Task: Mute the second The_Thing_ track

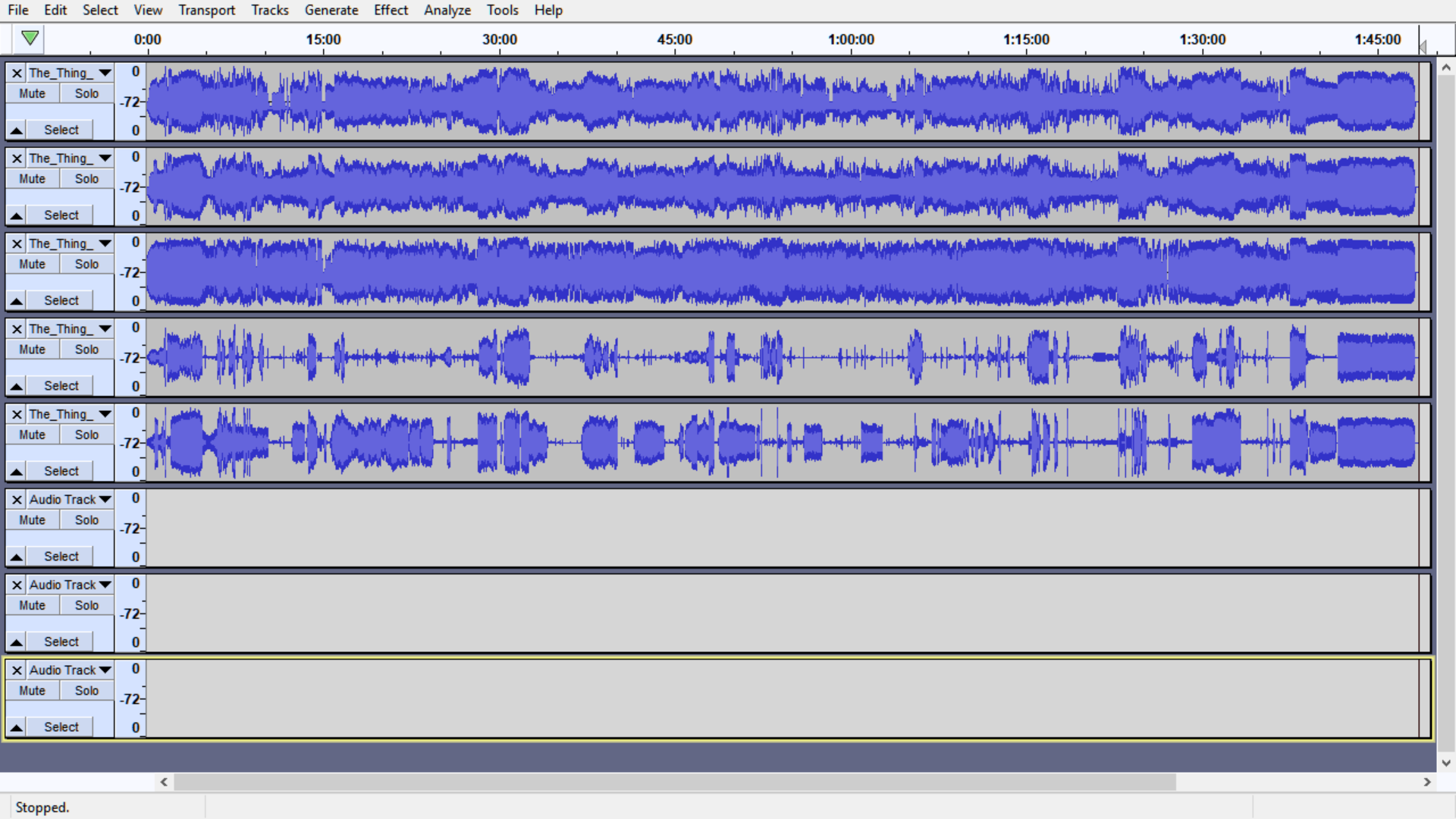Action: coord(33,179)
